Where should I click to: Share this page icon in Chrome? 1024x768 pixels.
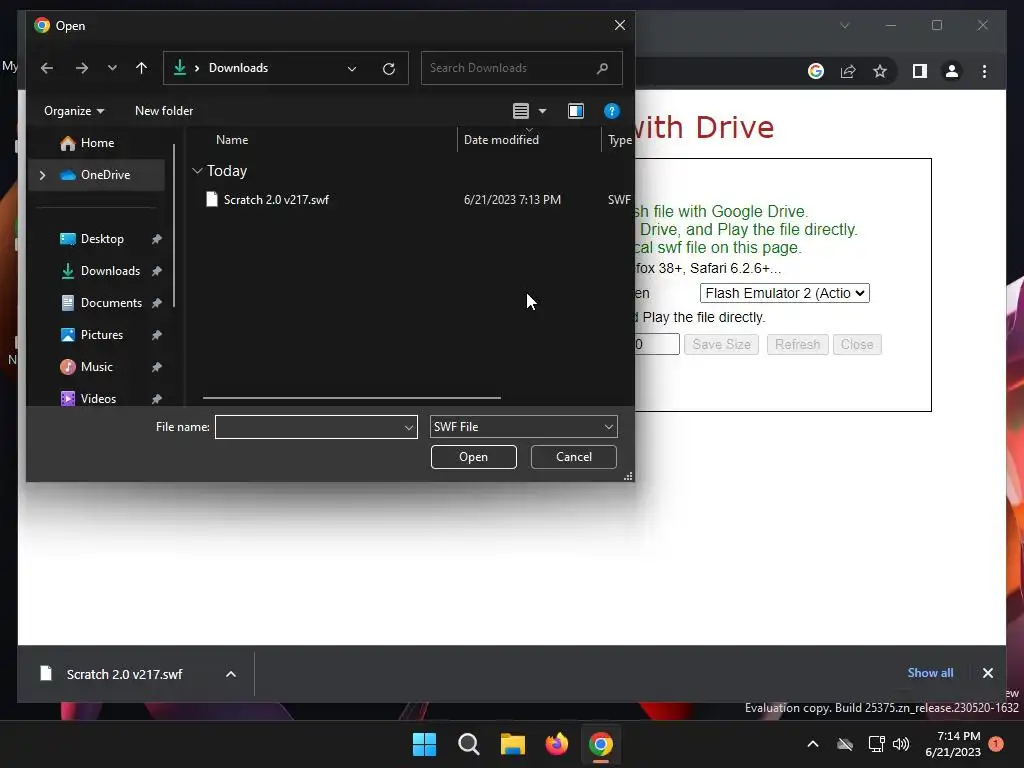pos(848,71)
